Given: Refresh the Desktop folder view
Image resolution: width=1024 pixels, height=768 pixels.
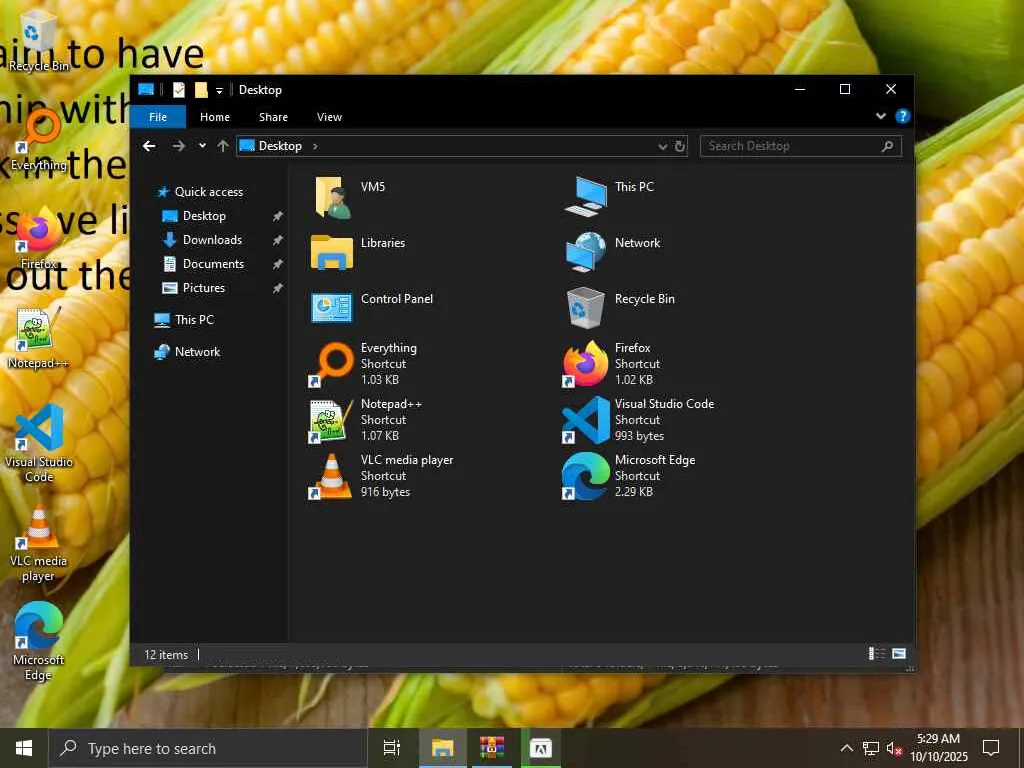Looking at the screenshot, I should [680, 146].
